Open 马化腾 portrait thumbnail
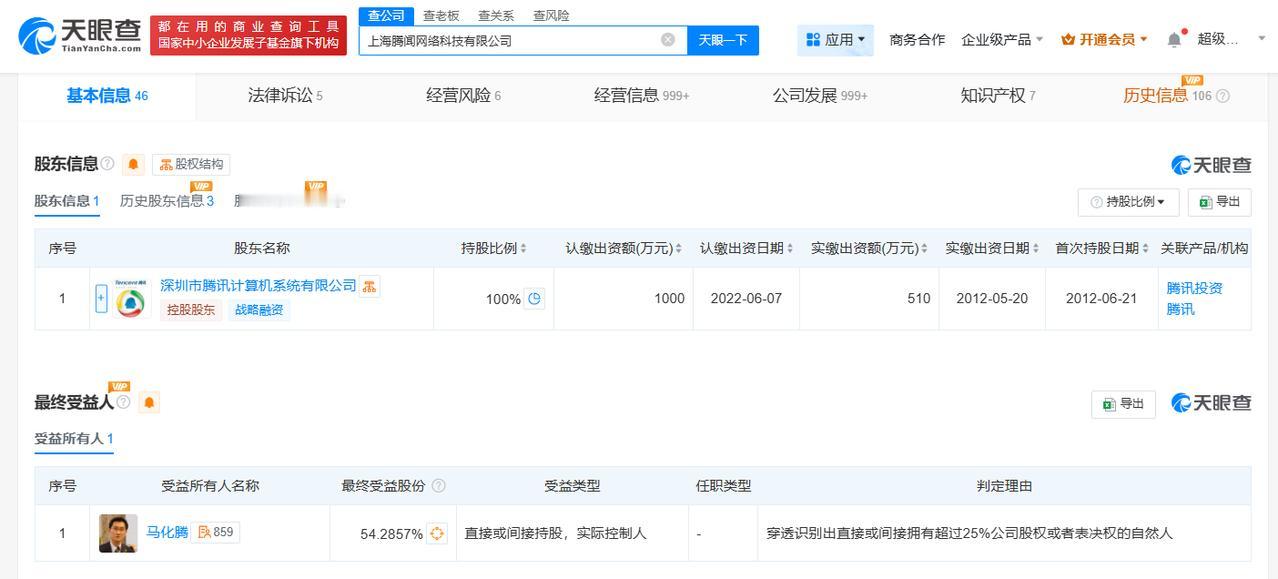This screenshot has width=1278, height=579. [x=118, y=533]
